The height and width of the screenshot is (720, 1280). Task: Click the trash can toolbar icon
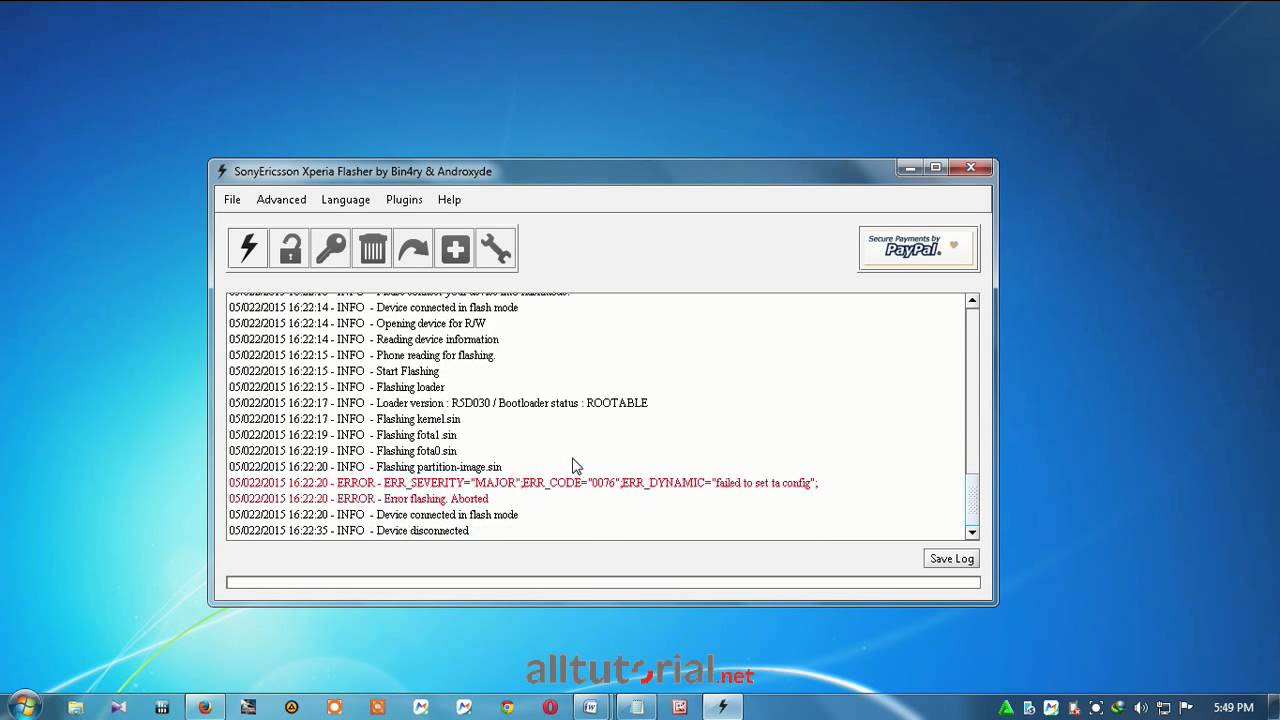point(372,248)
